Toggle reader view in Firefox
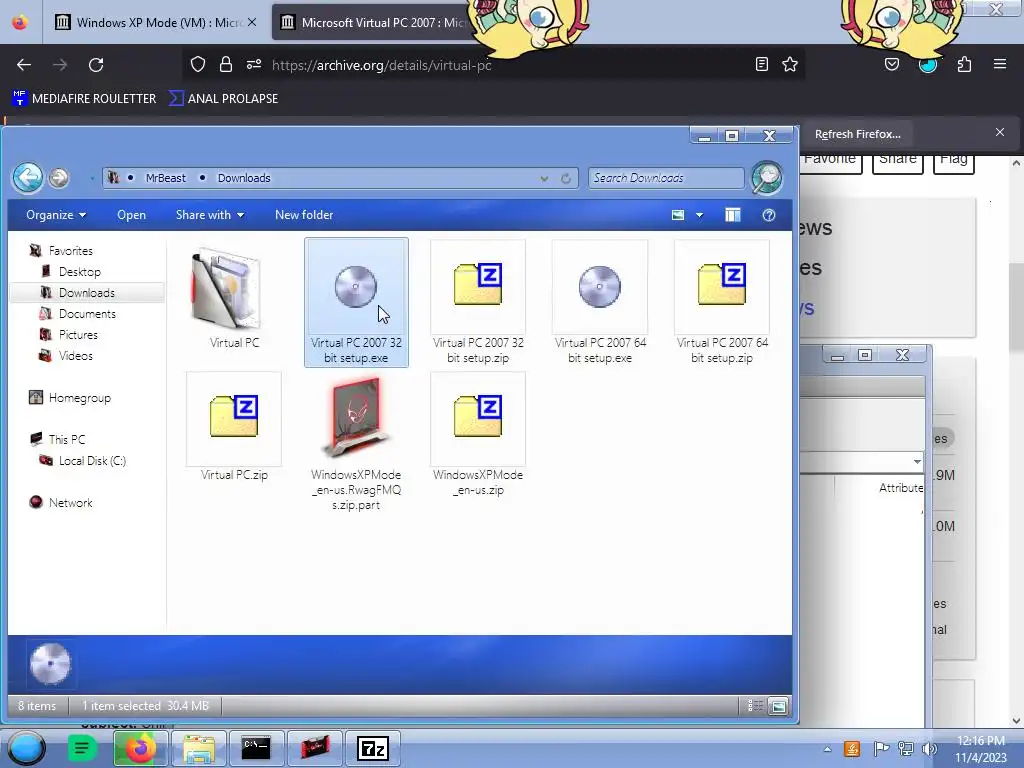 coord(761,64)
